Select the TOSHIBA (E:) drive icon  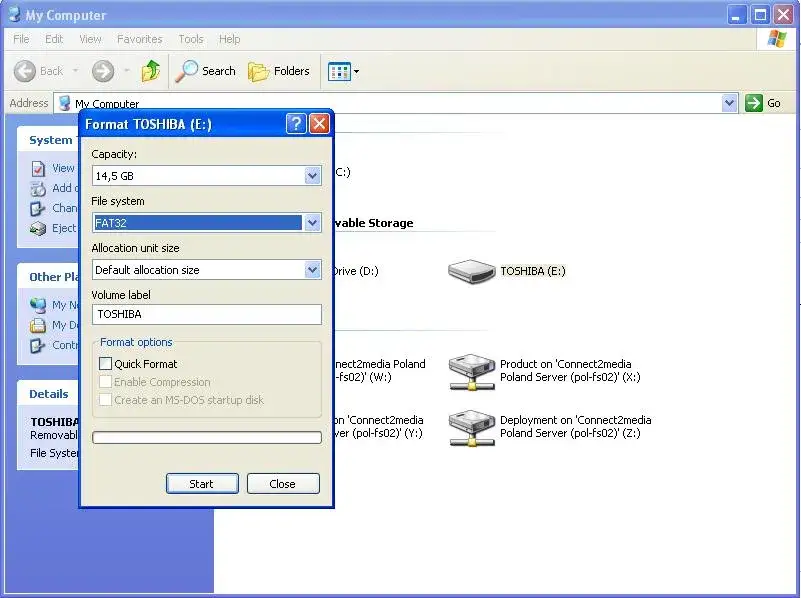point(471,271)
